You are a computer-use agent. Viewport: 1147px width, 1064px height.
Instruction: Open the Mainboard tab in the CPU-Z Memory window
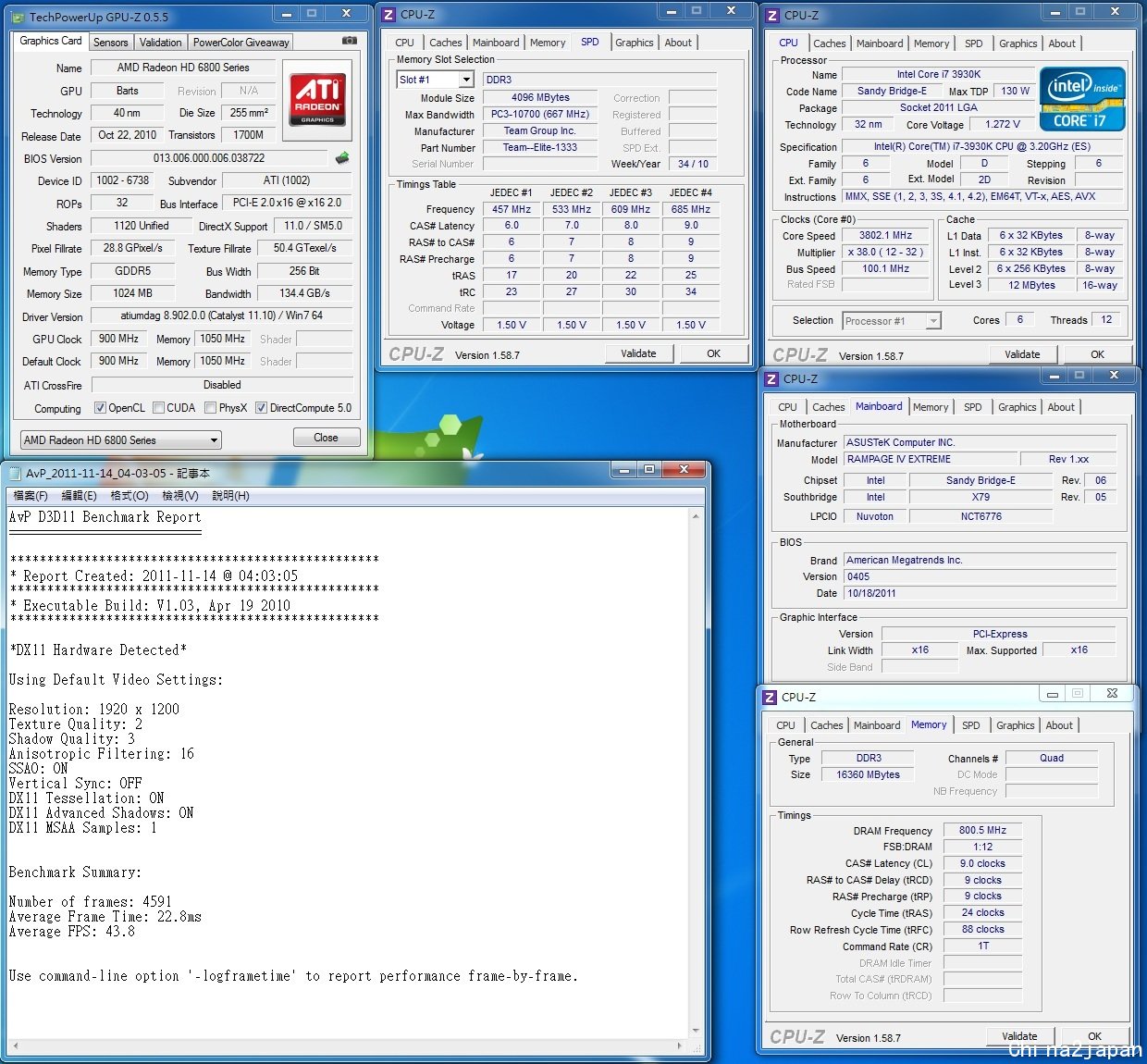point(877,725)
